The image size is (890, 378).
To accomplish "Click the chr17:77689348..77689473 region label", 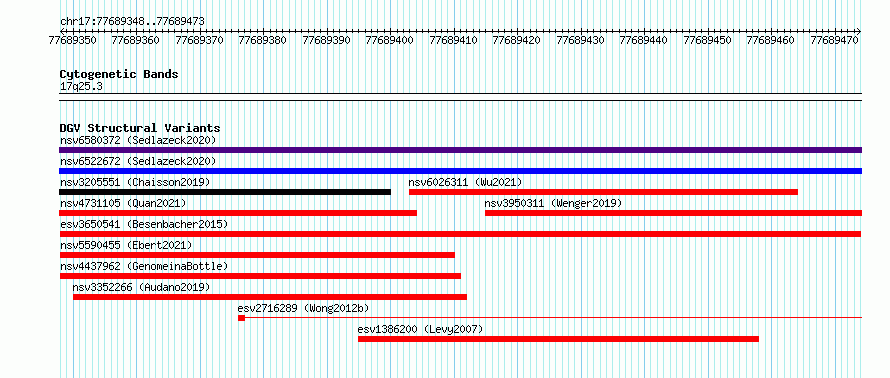I will click(x=132, y=22).
